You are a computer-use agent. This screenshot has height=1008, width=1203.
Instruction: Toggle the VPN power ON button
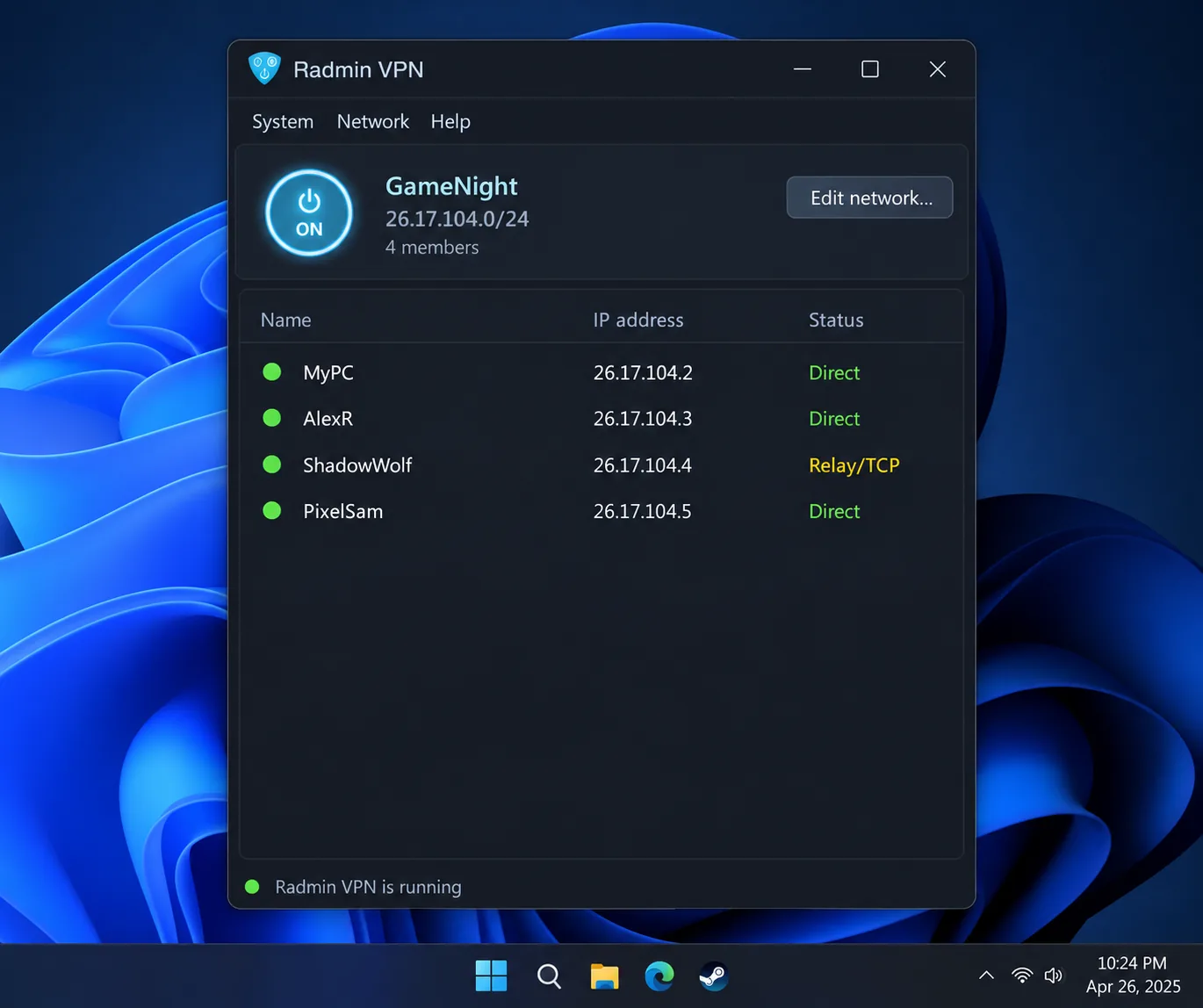(x=309, y=213)
